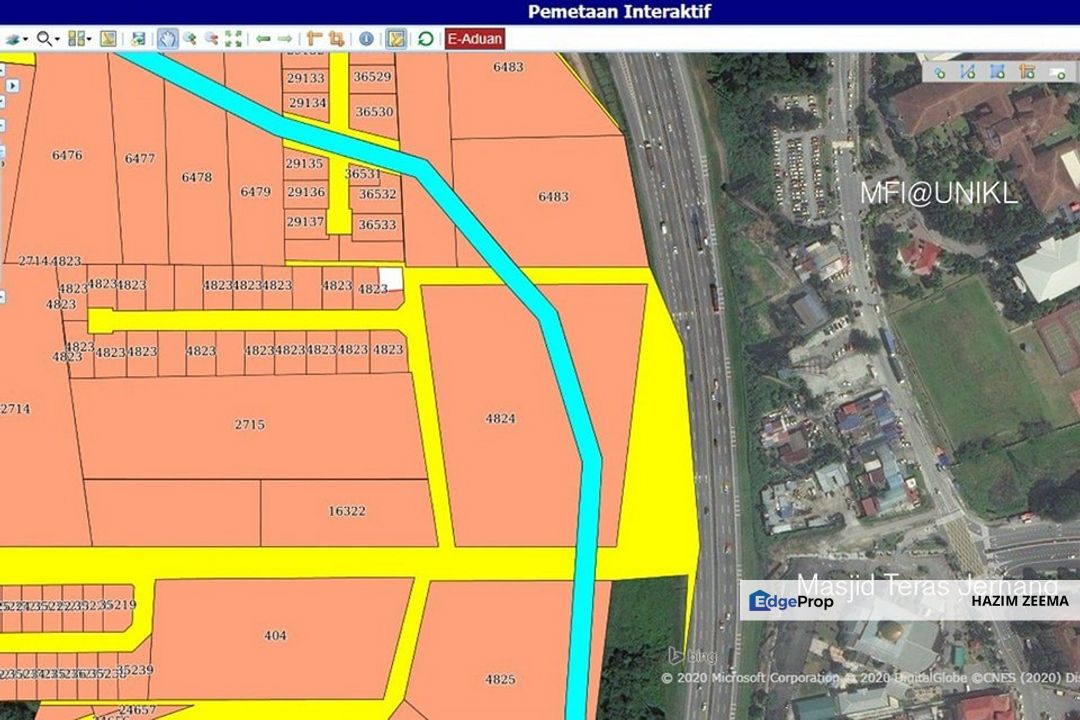The image size is (1080, 720).
Task: Click the Pemetaan Interaktif title
Action: (619, 11)
